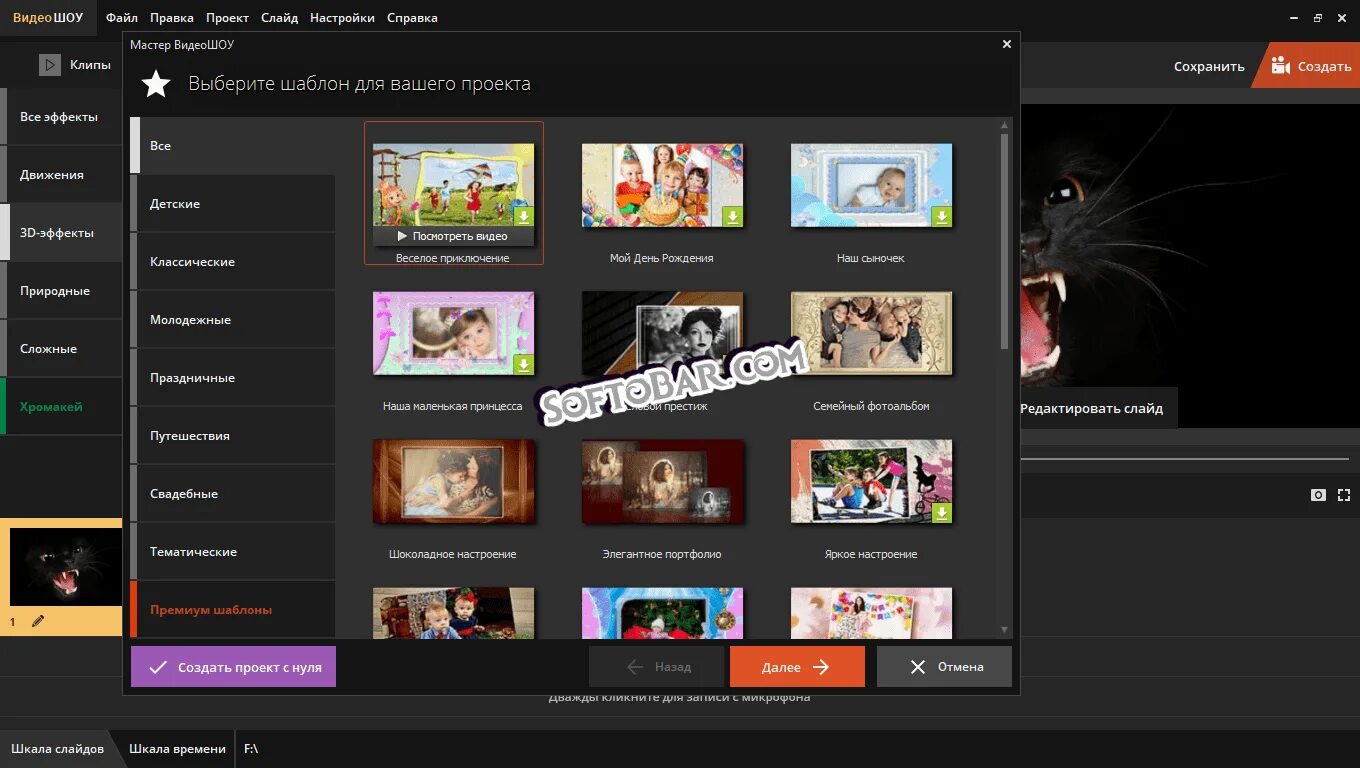This screenshot has width=1360, height=768.
Task: Select Природные in the effects sidebar
Action: click(61, 291)
